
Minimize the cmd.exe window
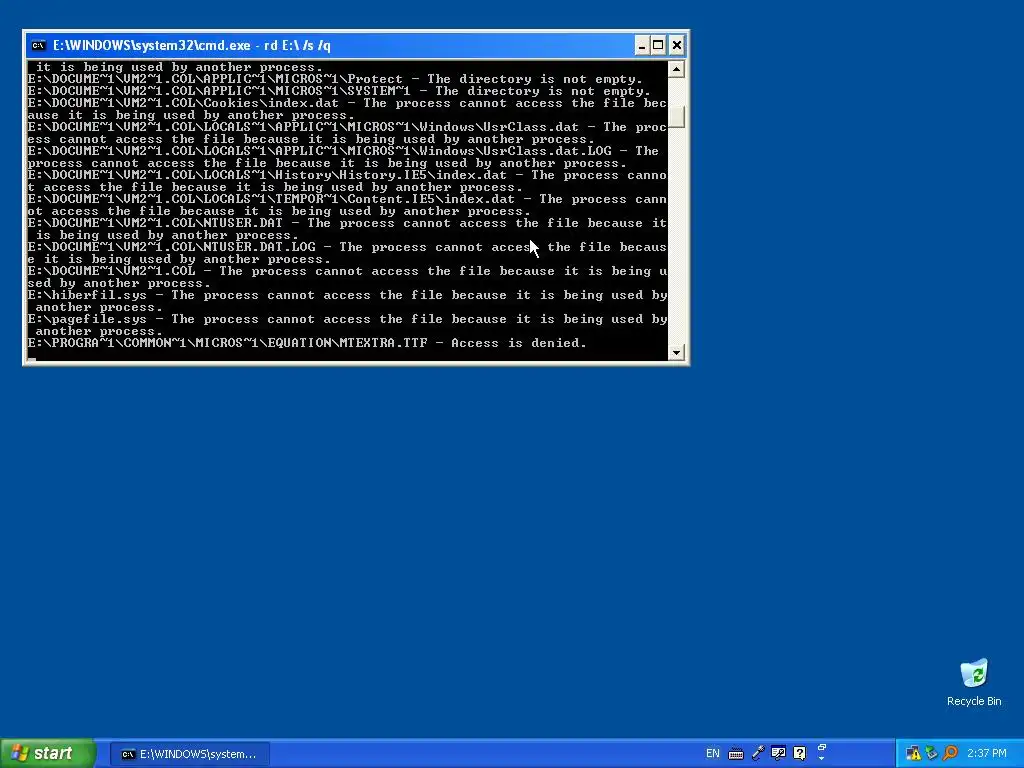pos(641,45)
